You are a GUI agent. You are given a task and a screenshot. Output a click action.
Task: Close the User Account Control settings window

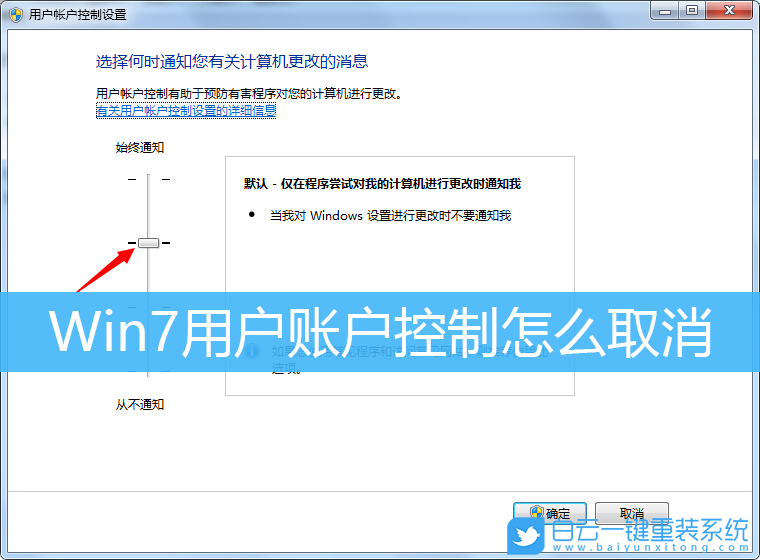pos(729,10)
